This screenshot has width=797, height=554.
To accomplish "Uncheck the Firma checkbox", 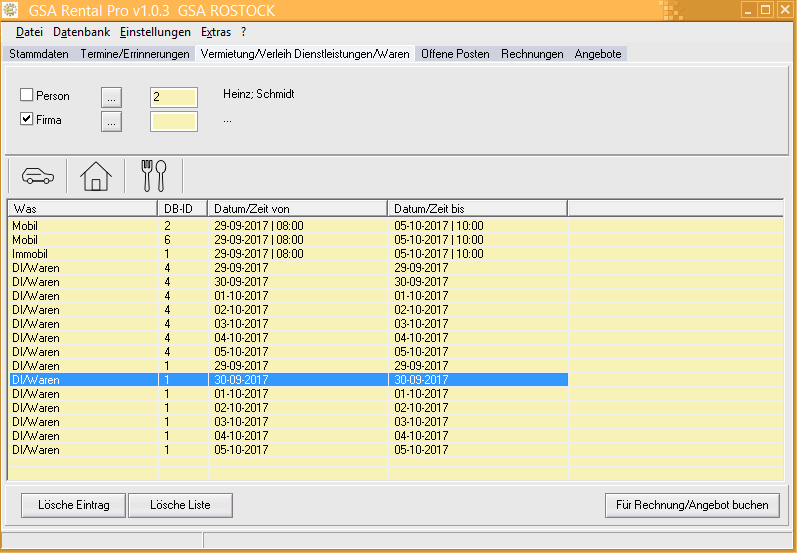I will (27, 121).
